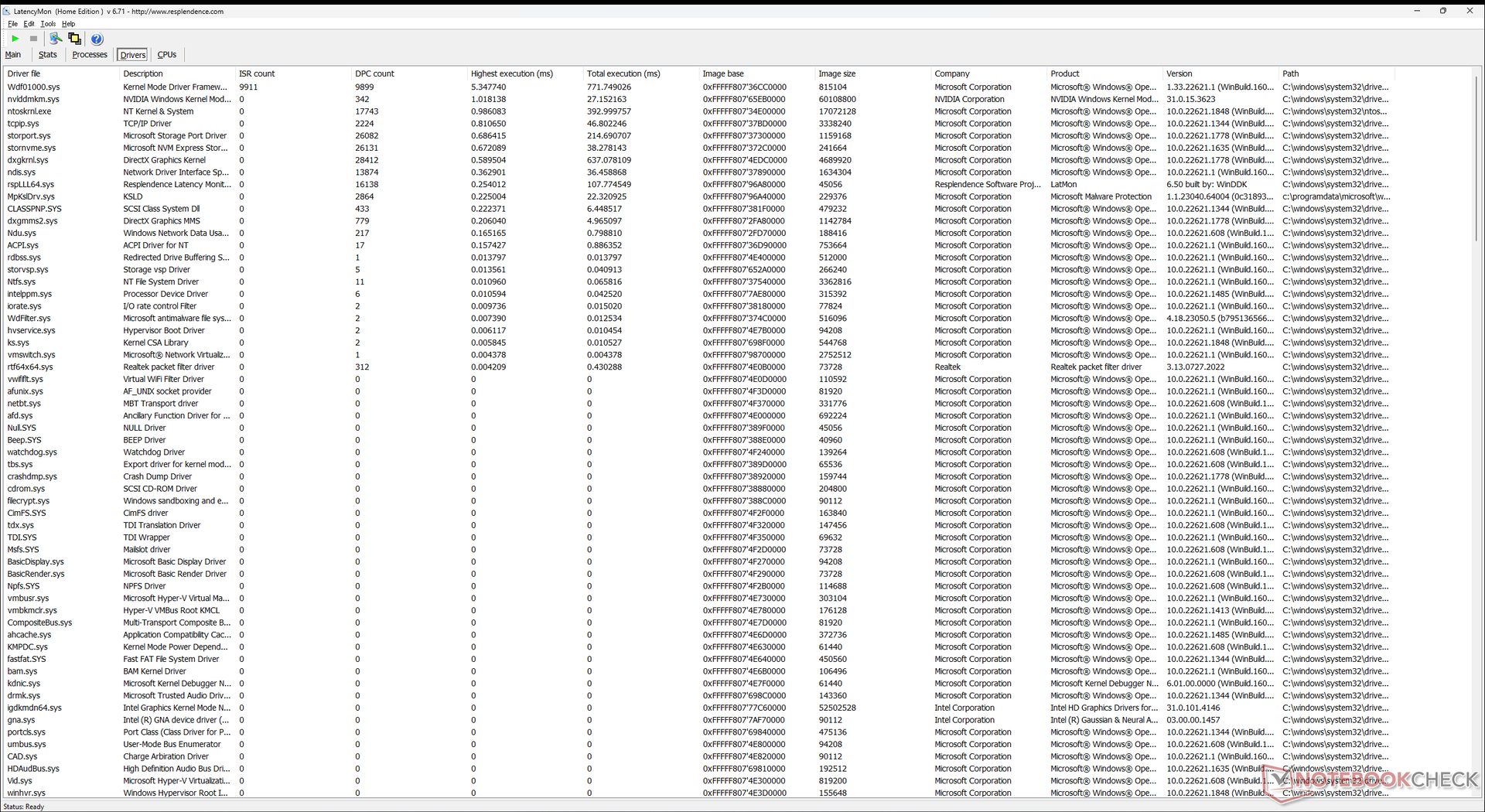Select the igdkmdn64.sys driver row
This screenshot has width=1485, height=812.
click(x=699, y=708)
